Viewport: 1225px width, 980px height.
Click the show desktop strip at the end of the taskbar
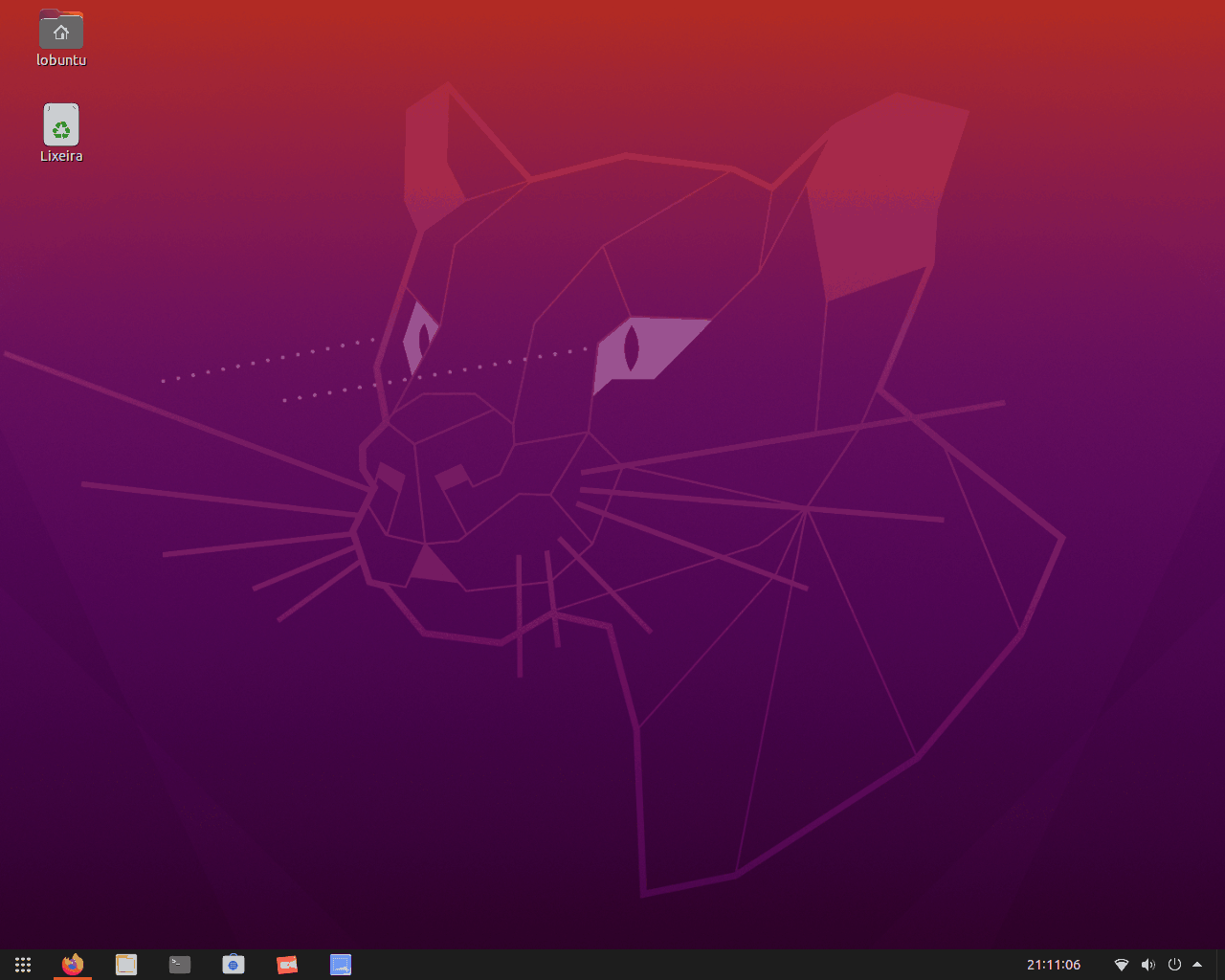click(x=1220, y=965)
